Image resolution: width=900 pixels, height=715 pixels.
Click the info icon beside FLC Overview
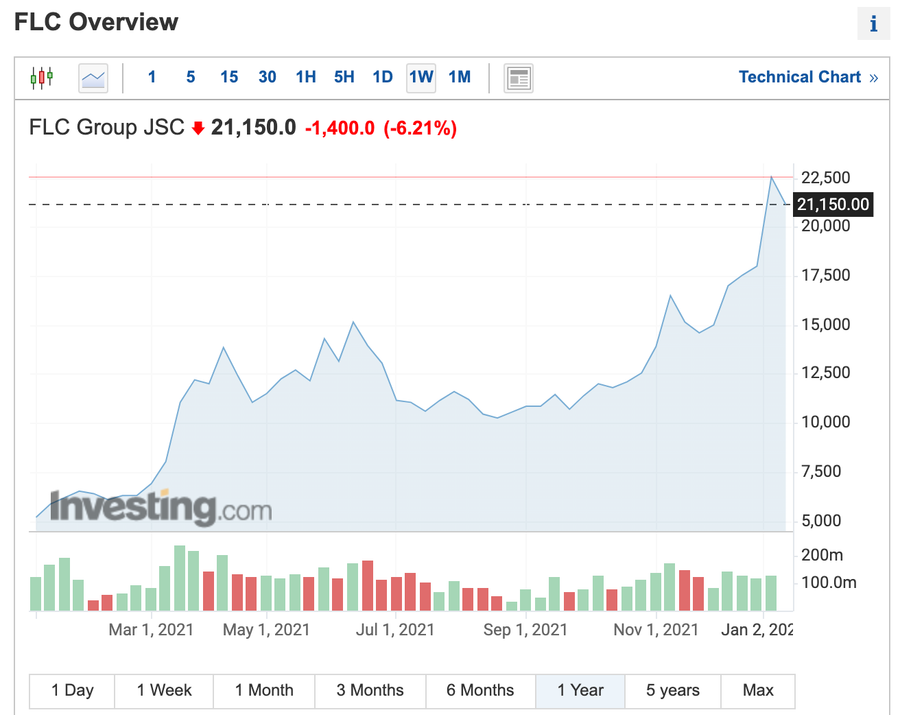(x=872, y=24)
